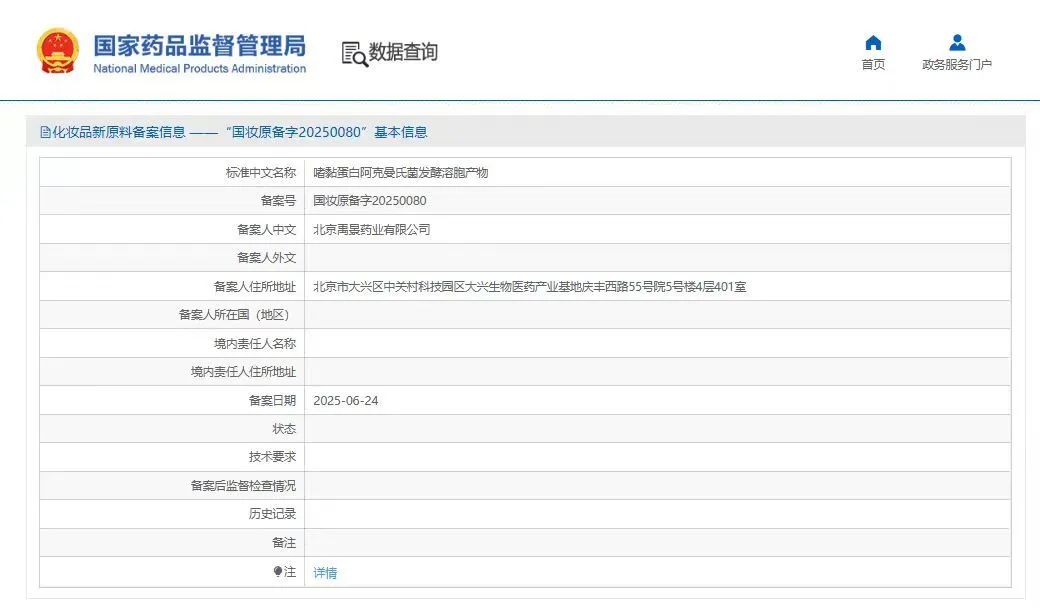Click the National Medical Products Administration subtitle
The height and width of the screenshot is (614, 1040).
199,69
